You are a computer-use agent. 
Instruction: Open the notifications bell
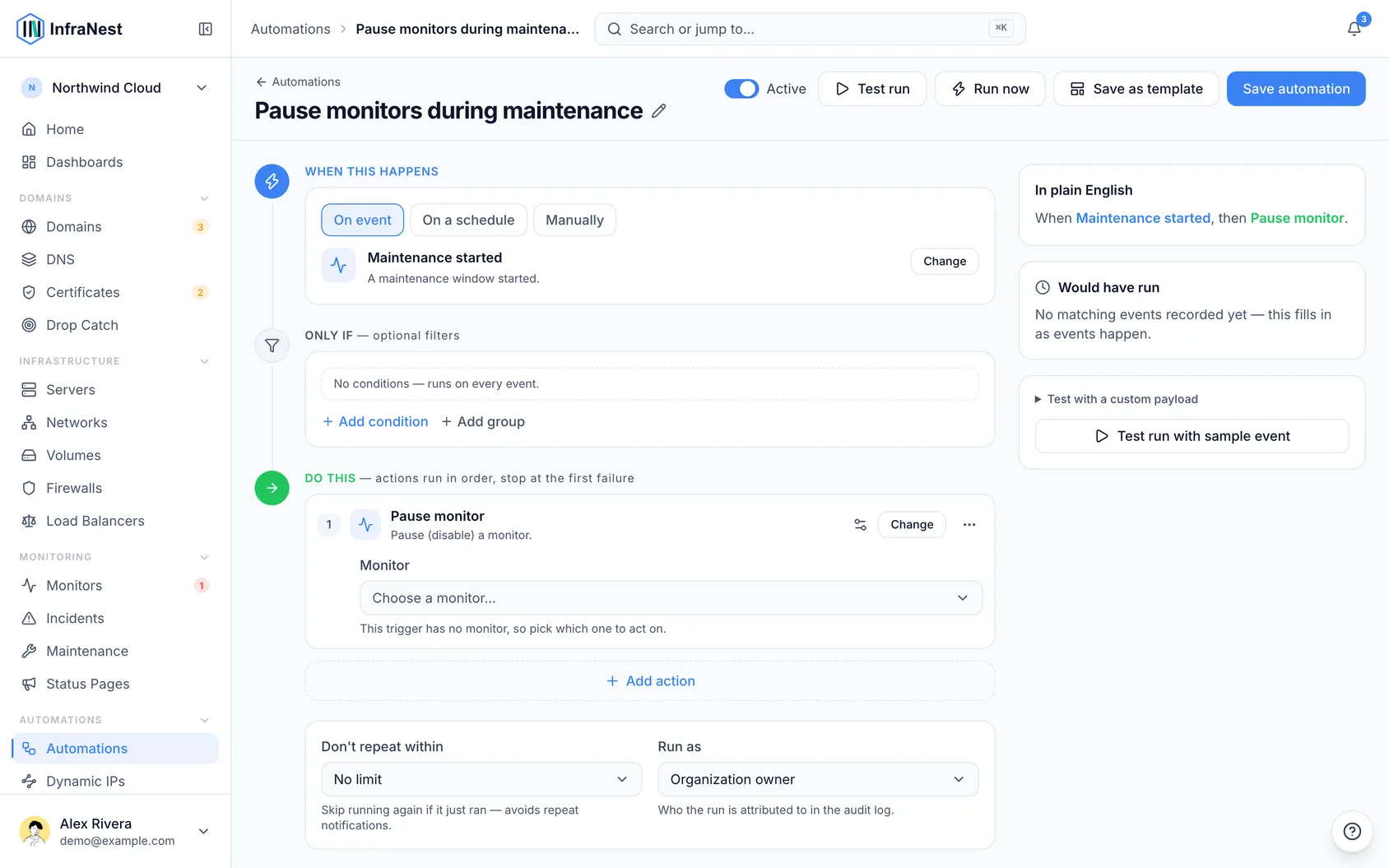click(x=1354, y=29)
